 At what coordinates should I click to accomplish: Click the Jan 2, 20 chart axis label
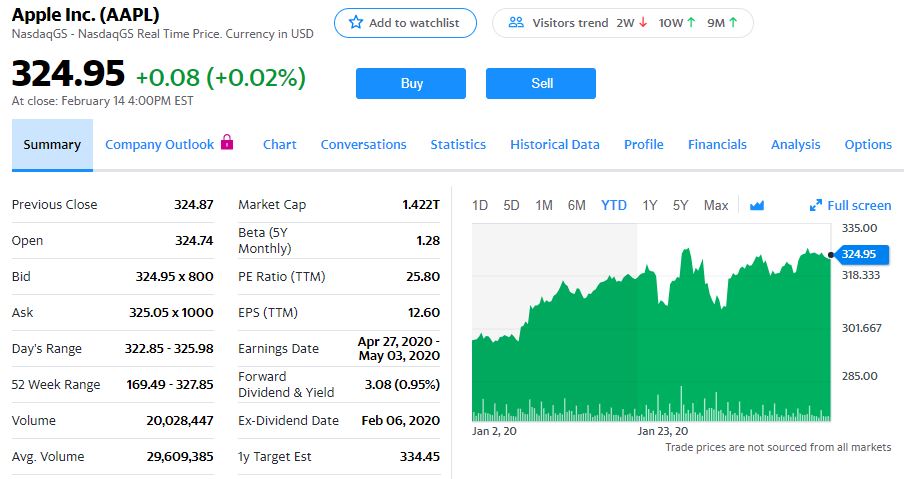click(494, 431)
